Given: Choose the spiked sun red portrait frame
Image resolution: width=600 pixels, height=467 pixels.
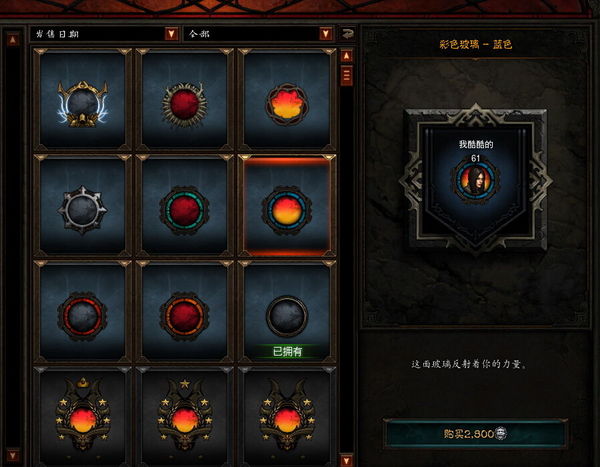Looking at the screenshot, I should 184,100.
